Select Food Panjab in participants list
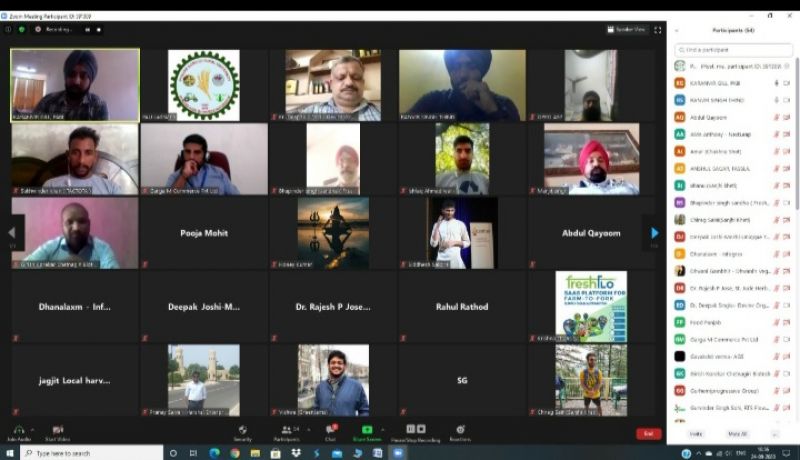 733,322
